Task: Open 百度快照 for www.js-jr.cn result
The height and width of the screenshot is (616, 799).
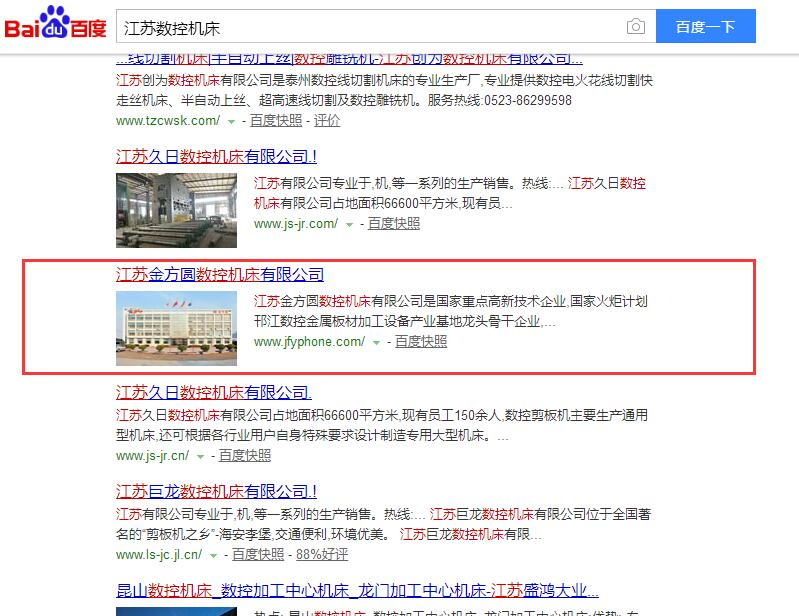Action: (x=245, y=456)
